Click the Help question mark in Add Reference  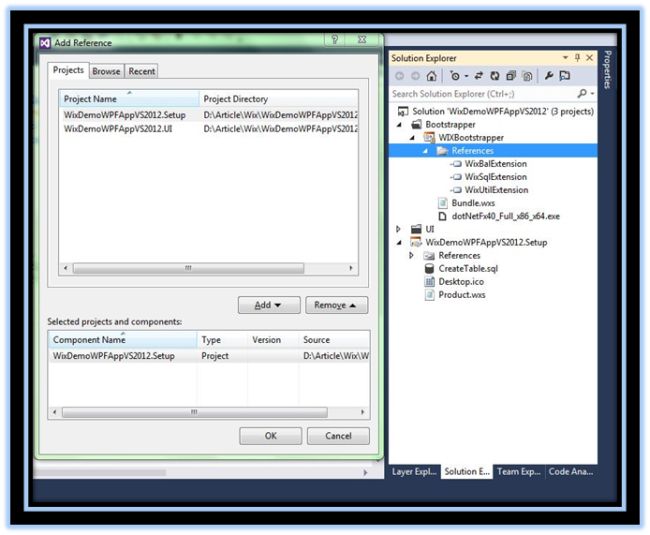click(335, 40)
